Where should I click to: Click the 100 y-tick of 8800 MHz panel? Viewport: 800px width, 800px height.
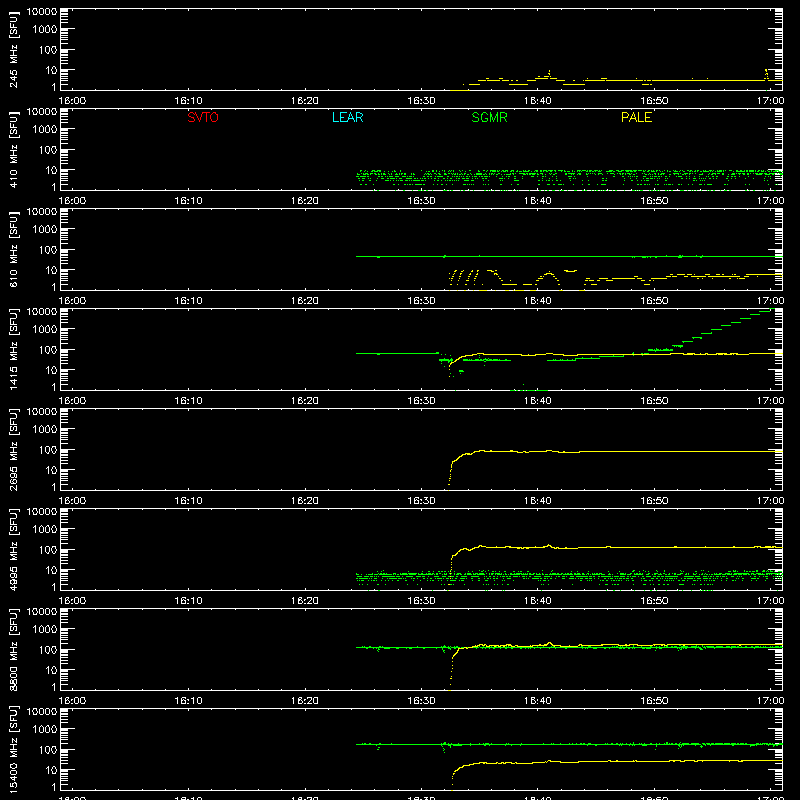point(48,650)
